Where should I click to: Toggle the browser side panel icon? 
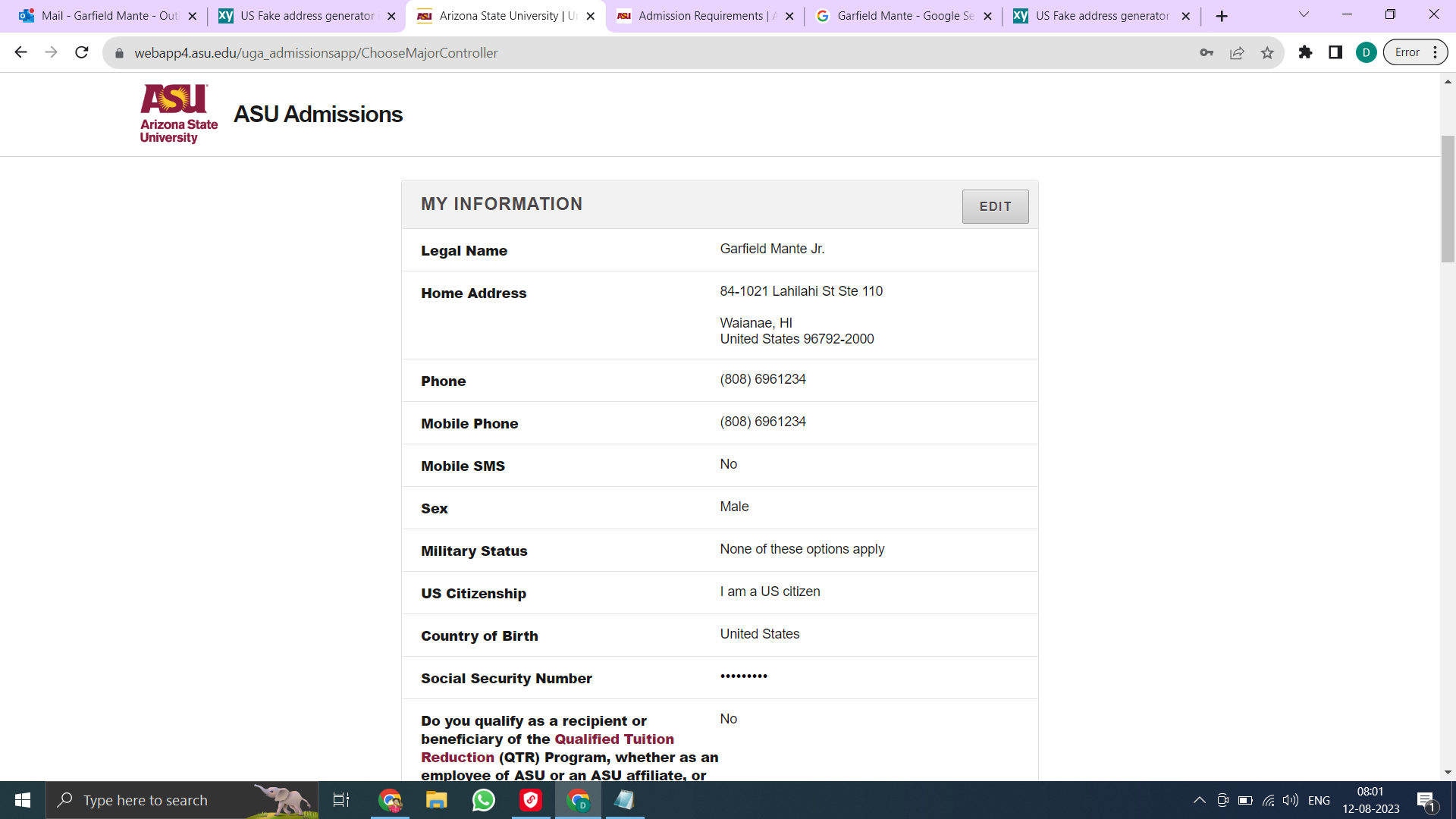tap(1335, 52)
